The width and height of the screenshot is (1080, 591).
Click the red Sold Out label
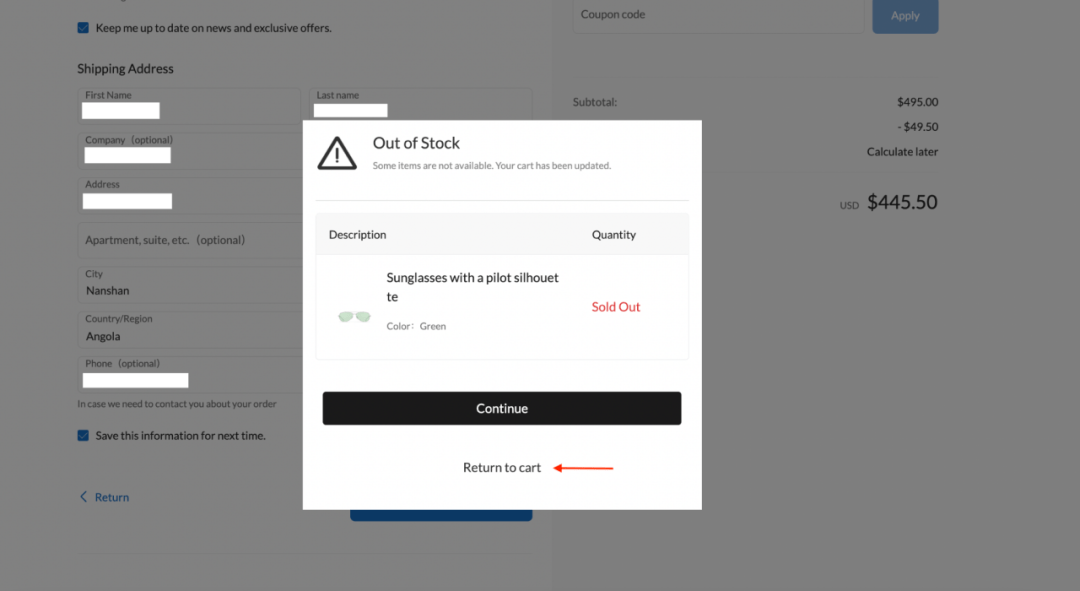coord(615,307)
